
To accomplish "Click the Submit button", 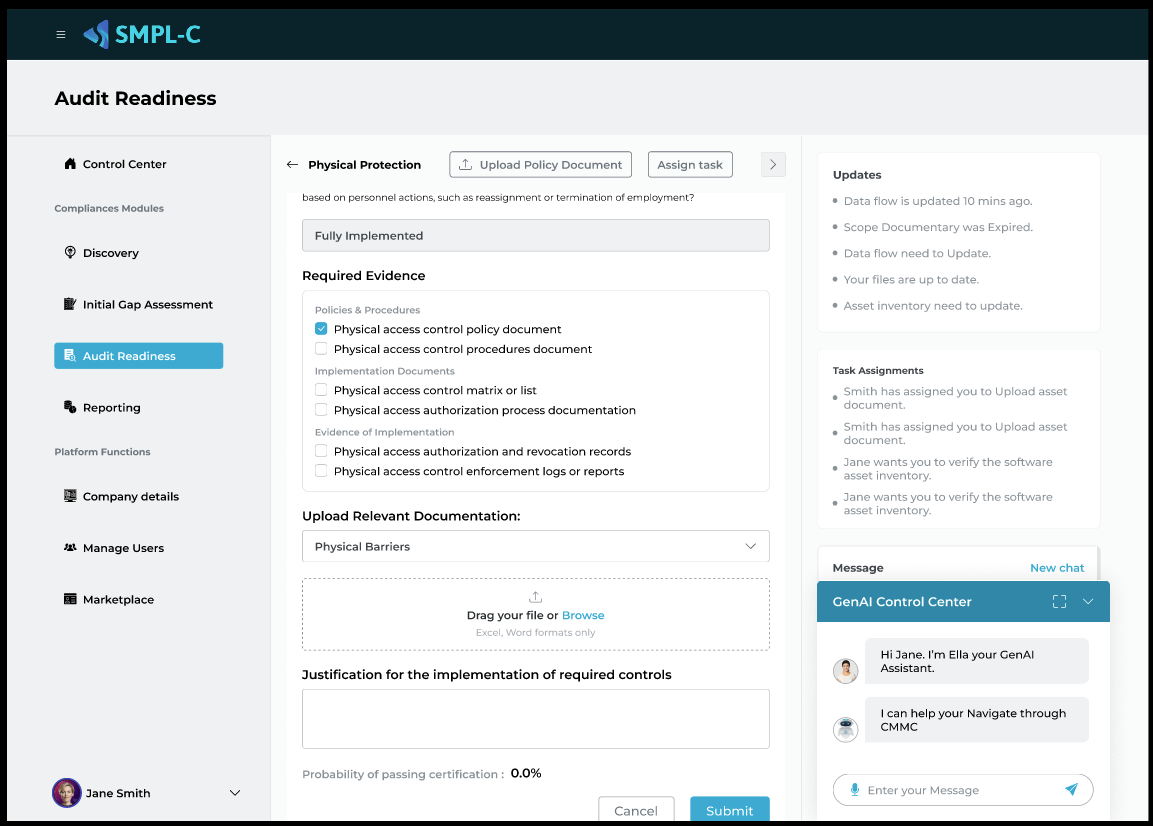I will [x=729, y=810].
